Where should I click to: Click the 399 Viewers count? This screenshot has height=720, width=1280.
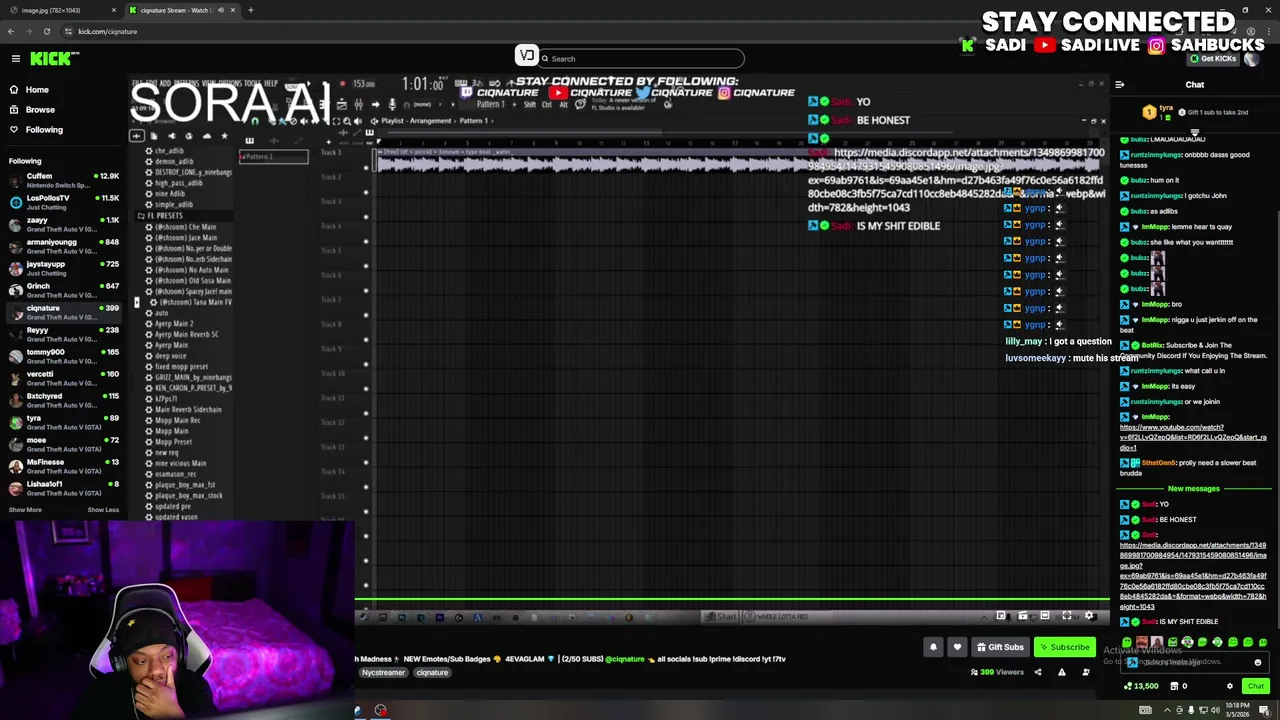click(997, 672)
